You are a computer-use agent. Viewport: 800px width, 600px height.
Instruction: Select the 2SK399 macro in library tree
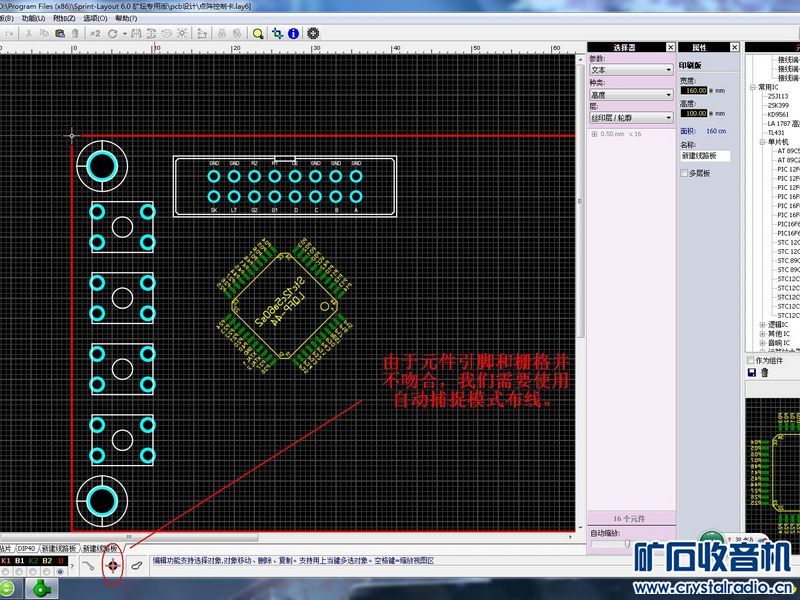tap(778, 105)
